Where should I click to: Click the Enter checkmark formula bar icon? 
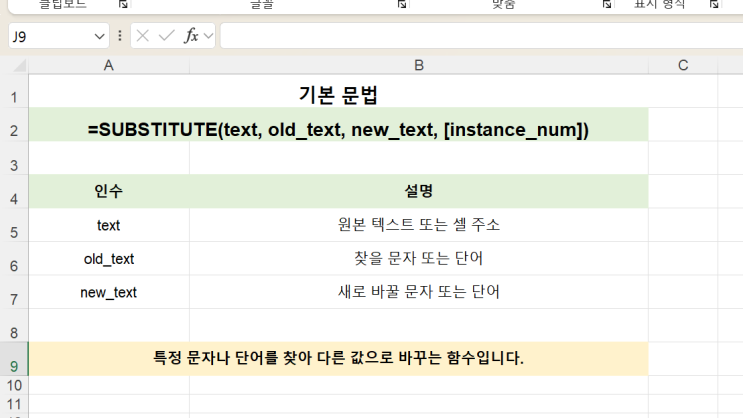[x=166, y=36]
